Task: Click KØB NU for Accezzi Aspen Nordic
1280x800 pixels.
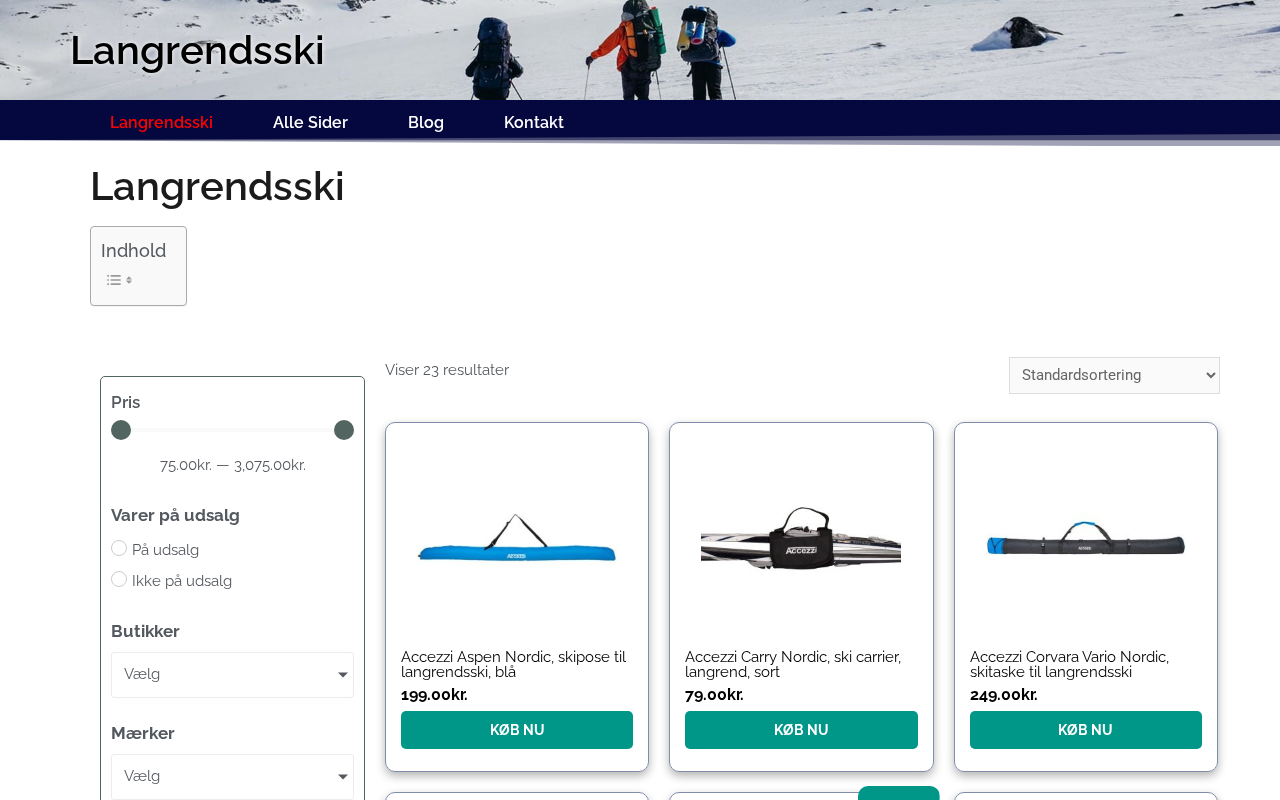Action: point(517,730)
